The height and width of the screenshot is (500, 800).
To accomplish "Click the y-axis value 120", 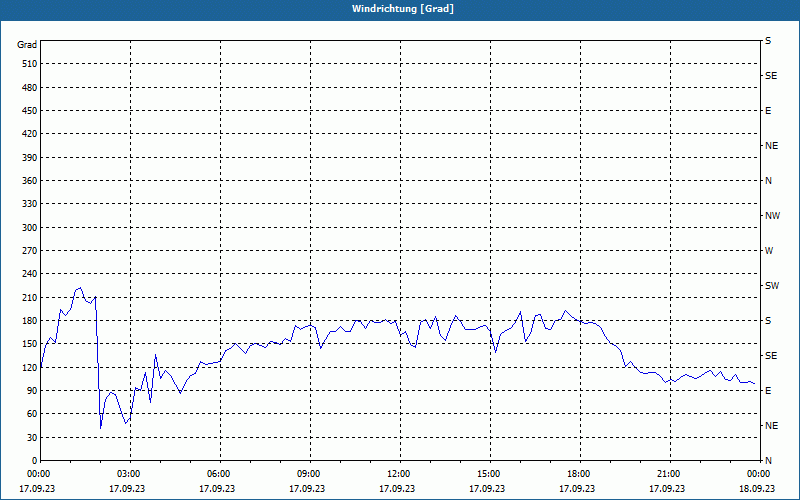I will point(30,367).
